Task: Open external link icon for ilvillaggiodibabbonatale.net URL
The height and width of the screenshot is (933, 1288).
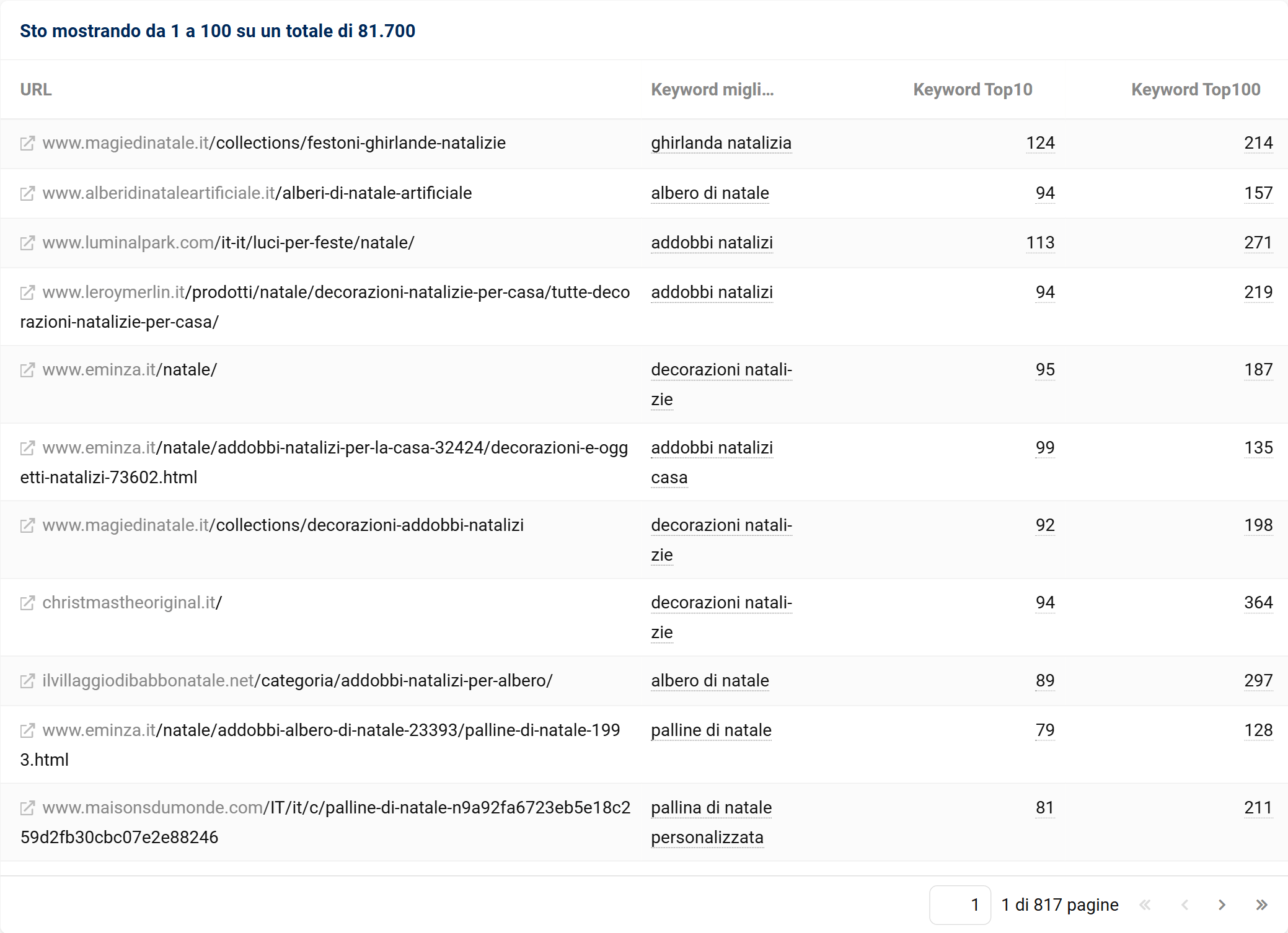Action: (27, 681)
